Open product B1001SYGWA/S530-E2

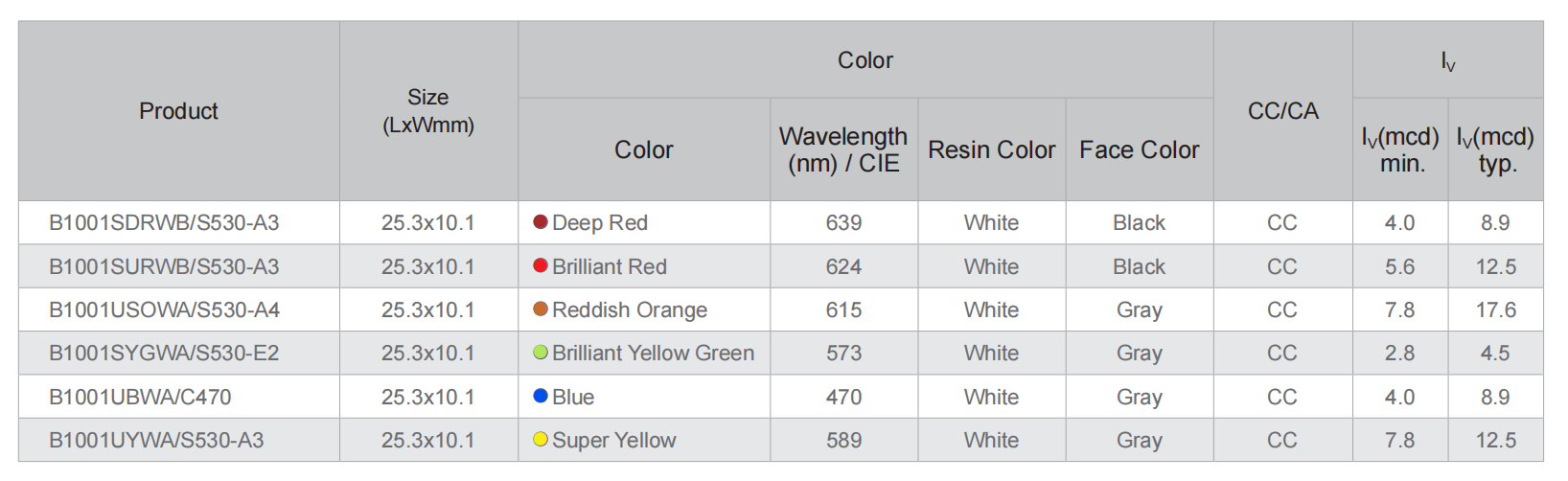(x=164, y=353)
